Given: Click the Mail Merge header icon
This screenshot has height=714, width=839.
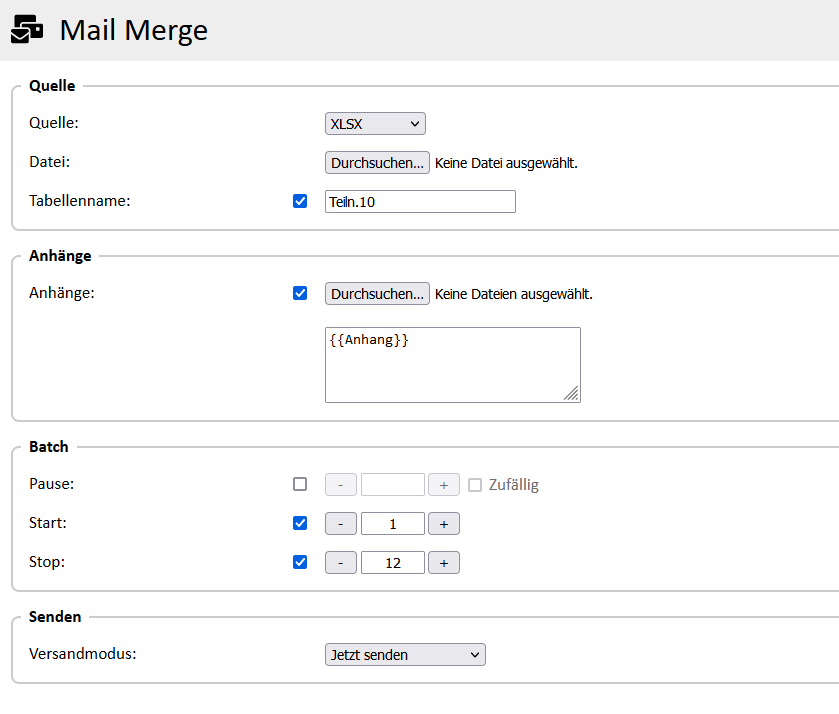Looking at the screenshot, I should pyautogui.click(x=27, y=30).
